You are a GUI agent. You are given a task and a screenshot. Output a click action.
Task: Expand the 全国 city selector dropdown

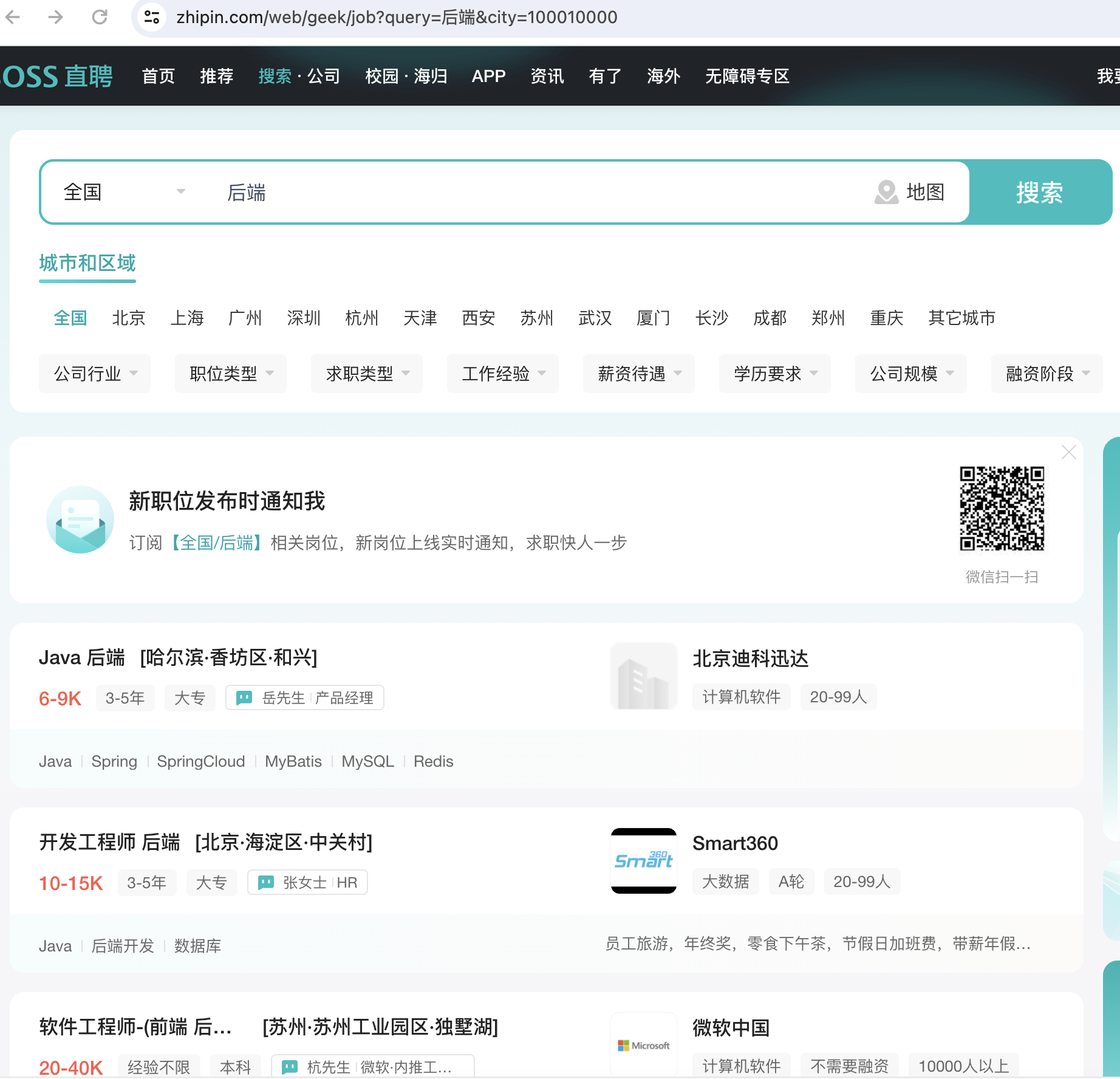click(x=125, y=192)
